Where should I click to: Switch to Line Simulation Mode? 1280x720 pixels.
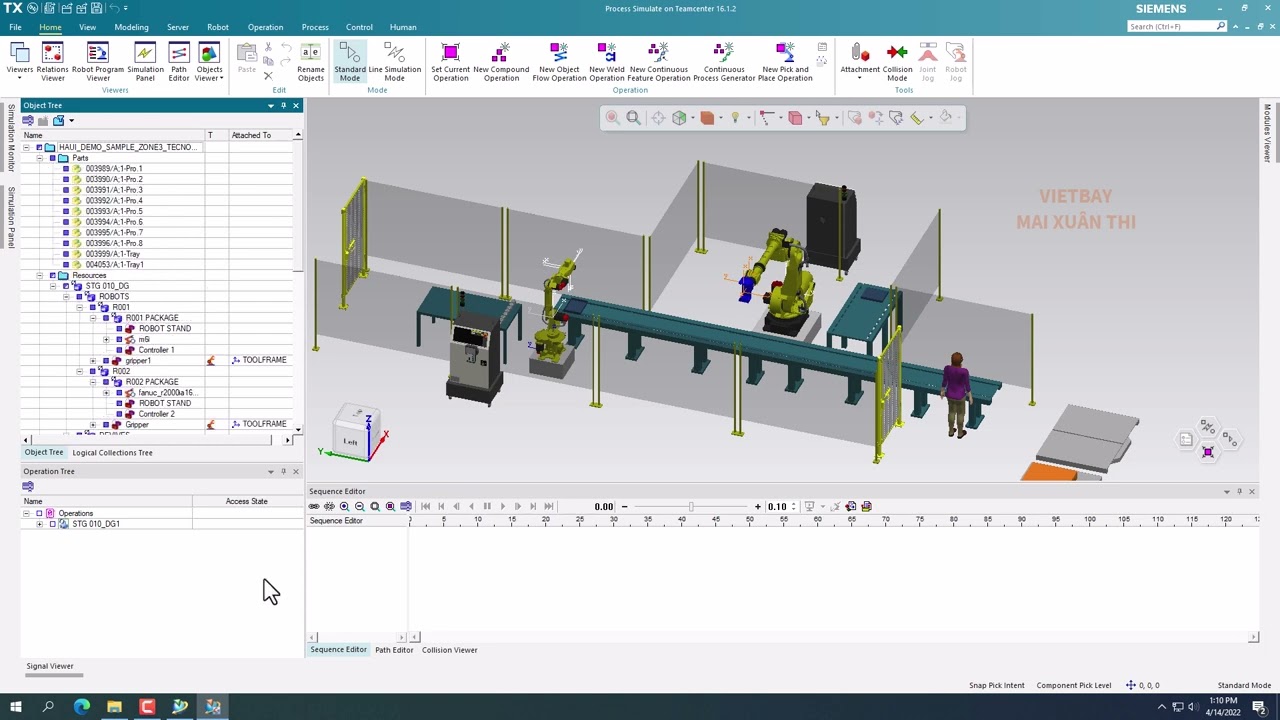(395, 62)
